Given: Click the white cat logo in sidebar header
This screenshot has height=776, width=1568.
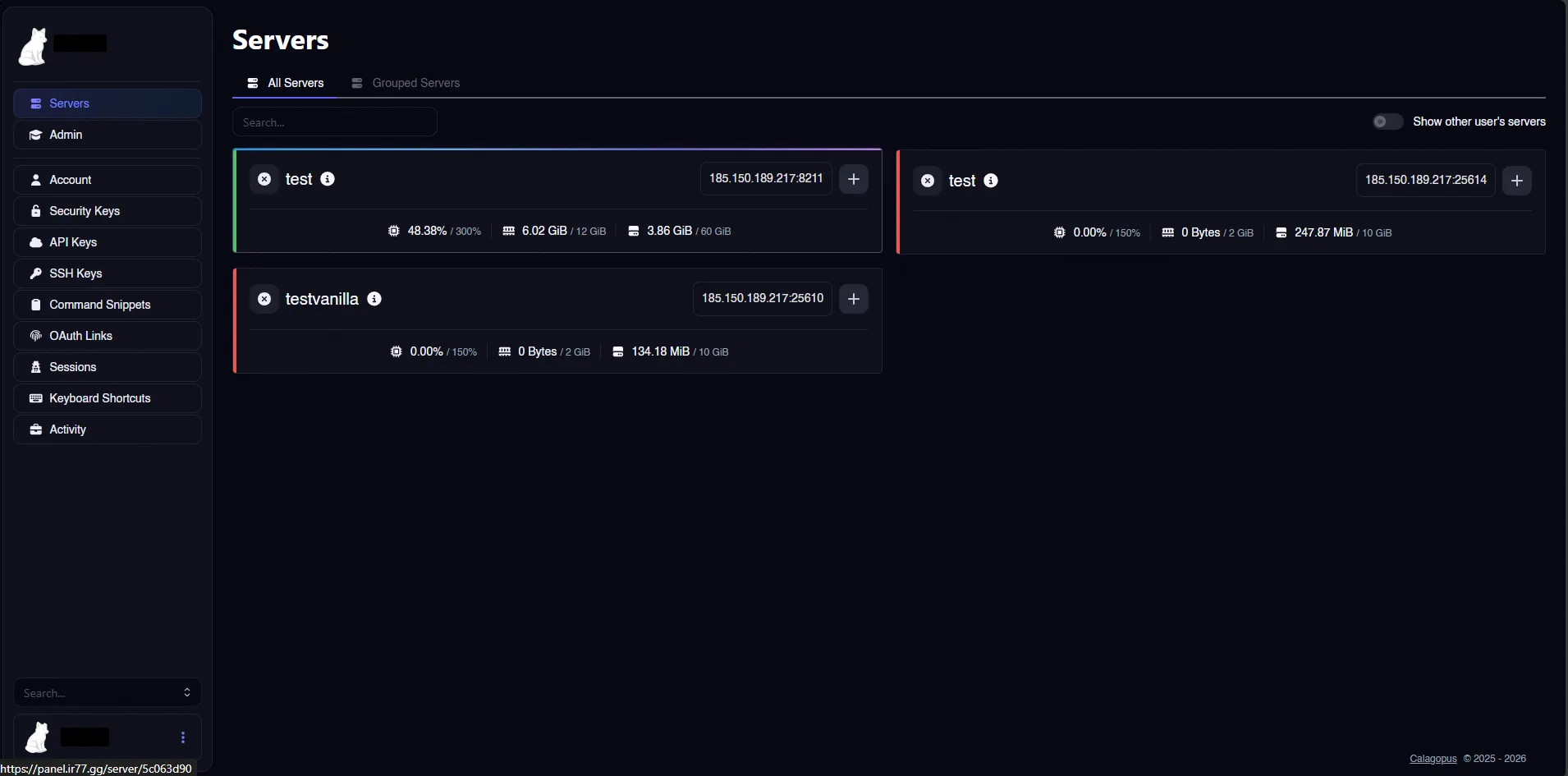Looking at the screenshot, I should click(34, 46).
